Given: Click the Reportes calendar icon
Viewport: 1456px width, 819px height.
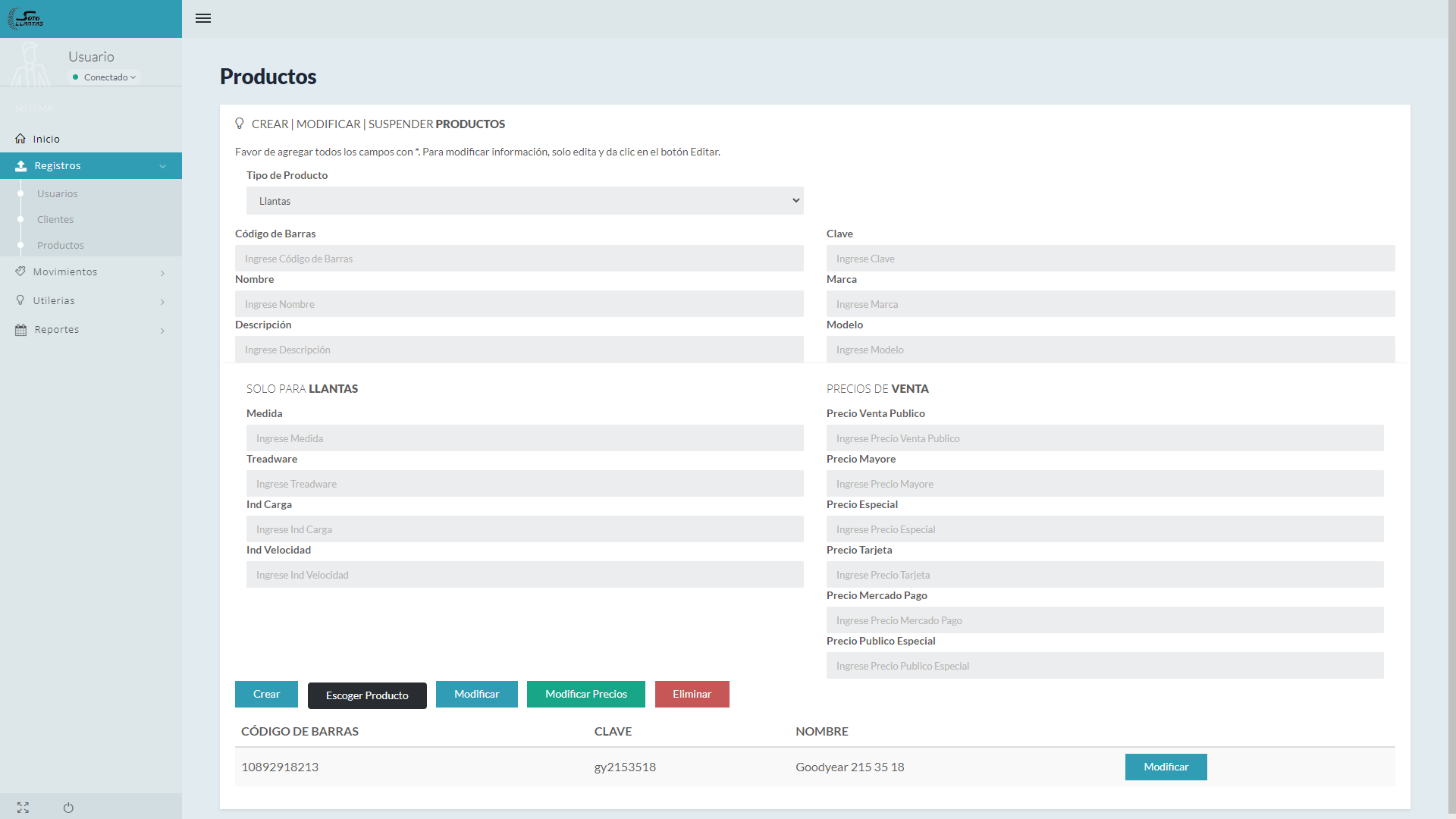Looking at the screenshot, I should point(20,330).
